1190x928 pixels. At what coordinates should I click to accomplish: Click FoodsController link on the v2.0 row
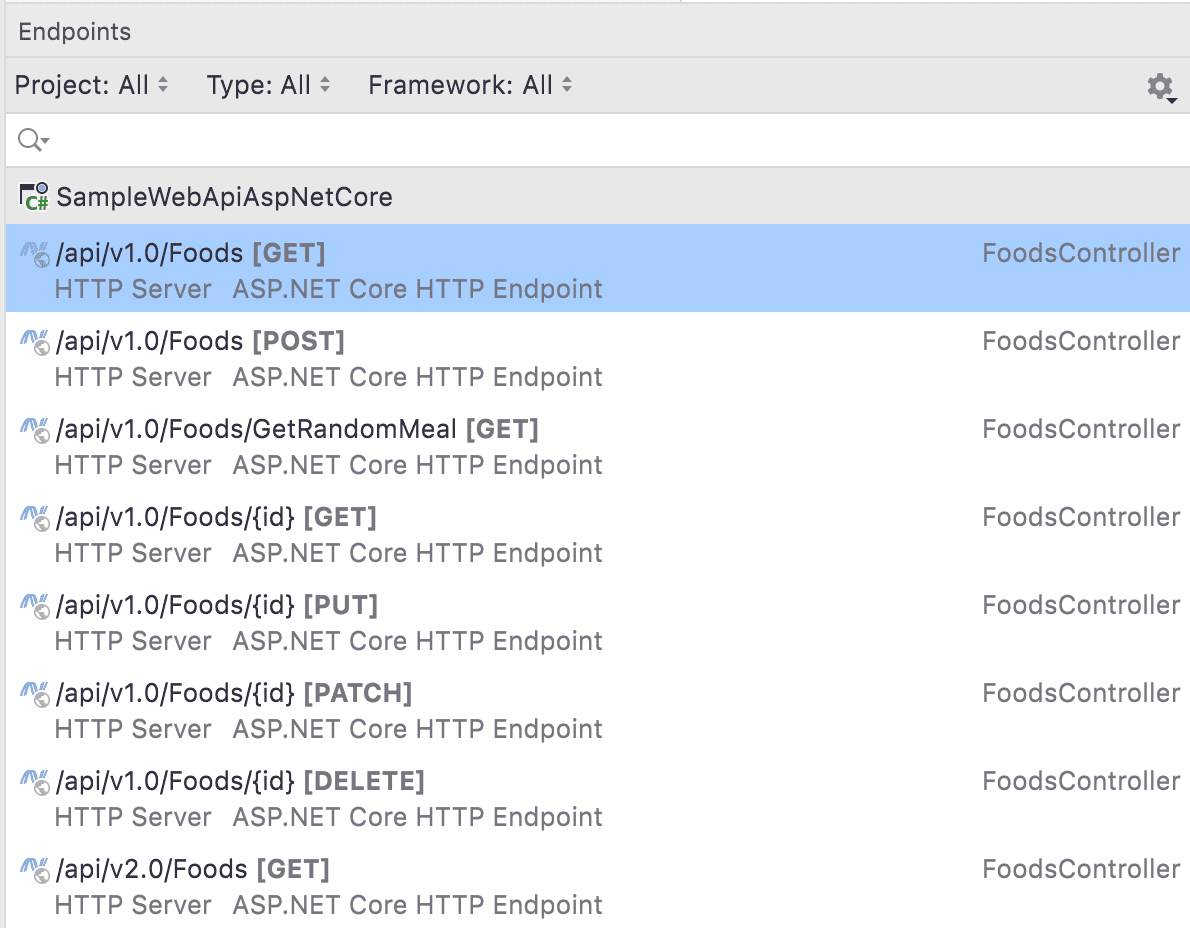tap(1081, 870)
